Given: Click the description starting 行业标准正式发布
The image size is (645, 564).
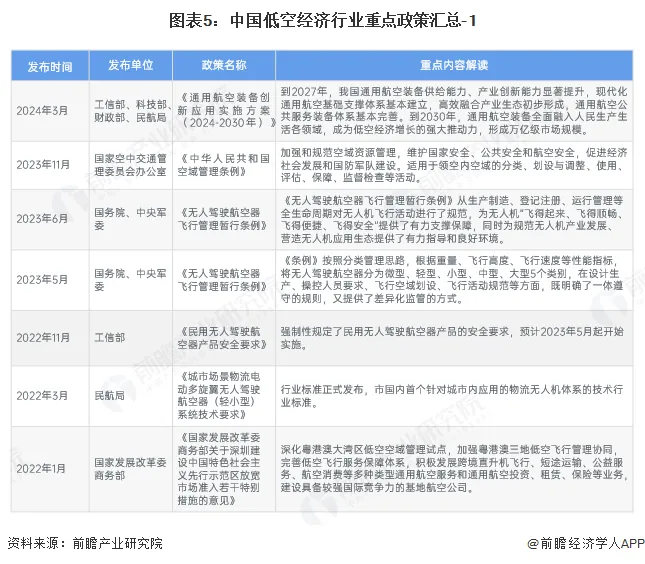Looking at the screenshot, I should coord(452,396).
